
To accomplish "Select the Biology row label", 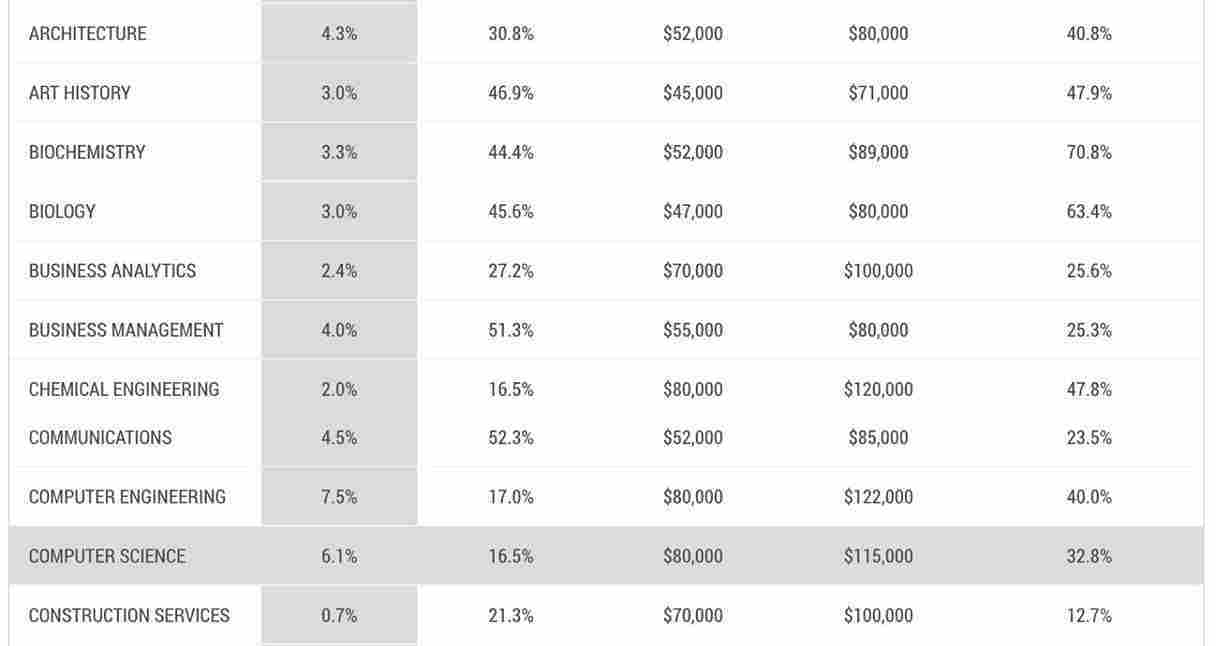I will tap(62, 211).
